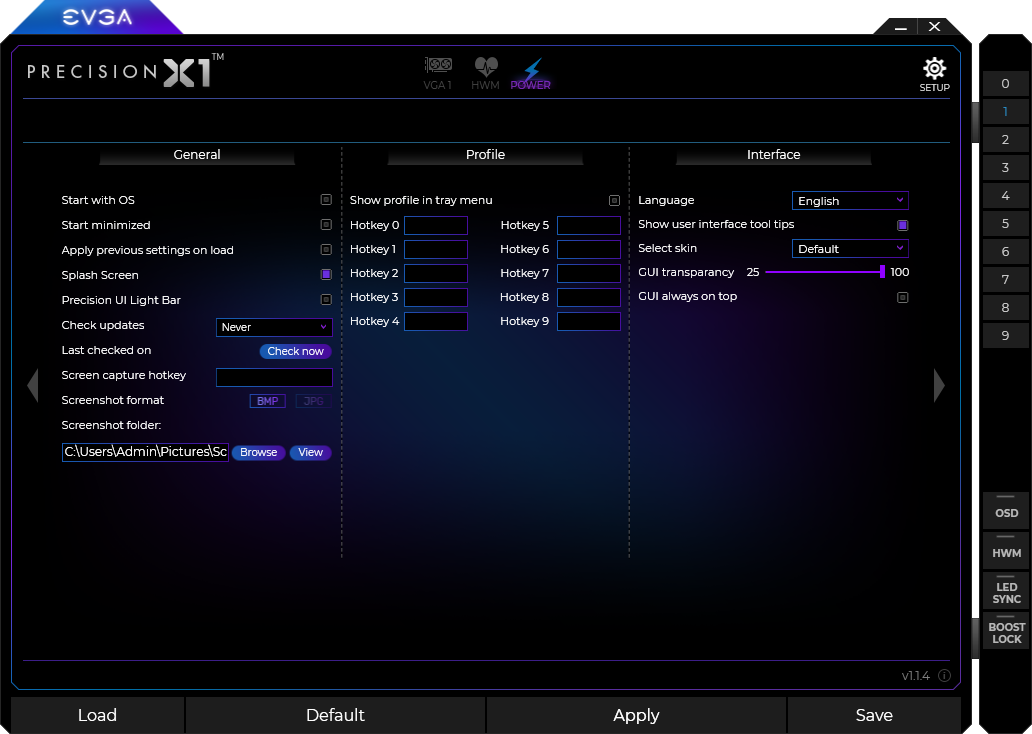Enable Start minimized checkbox
This screenshot has width=1032, height=734.
(326, 224)
